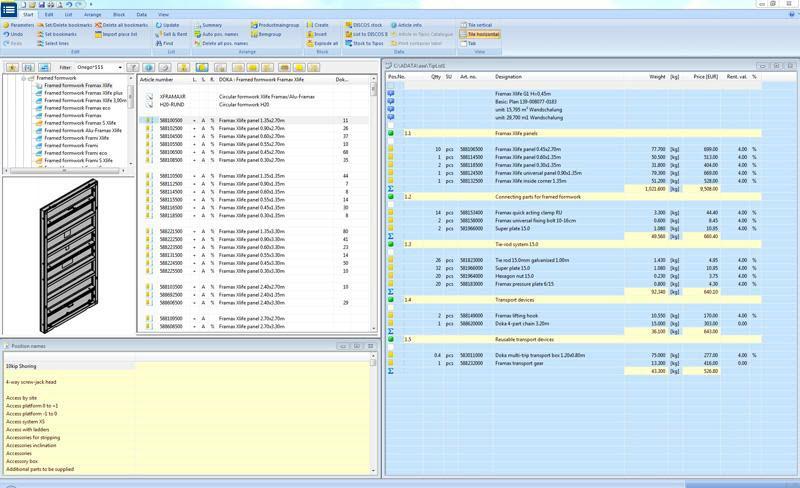The height and width of the screenshot is (488, 800).
Task: Click Stock to Tipos
Action: pyautogui.click(x=364, y=43)
